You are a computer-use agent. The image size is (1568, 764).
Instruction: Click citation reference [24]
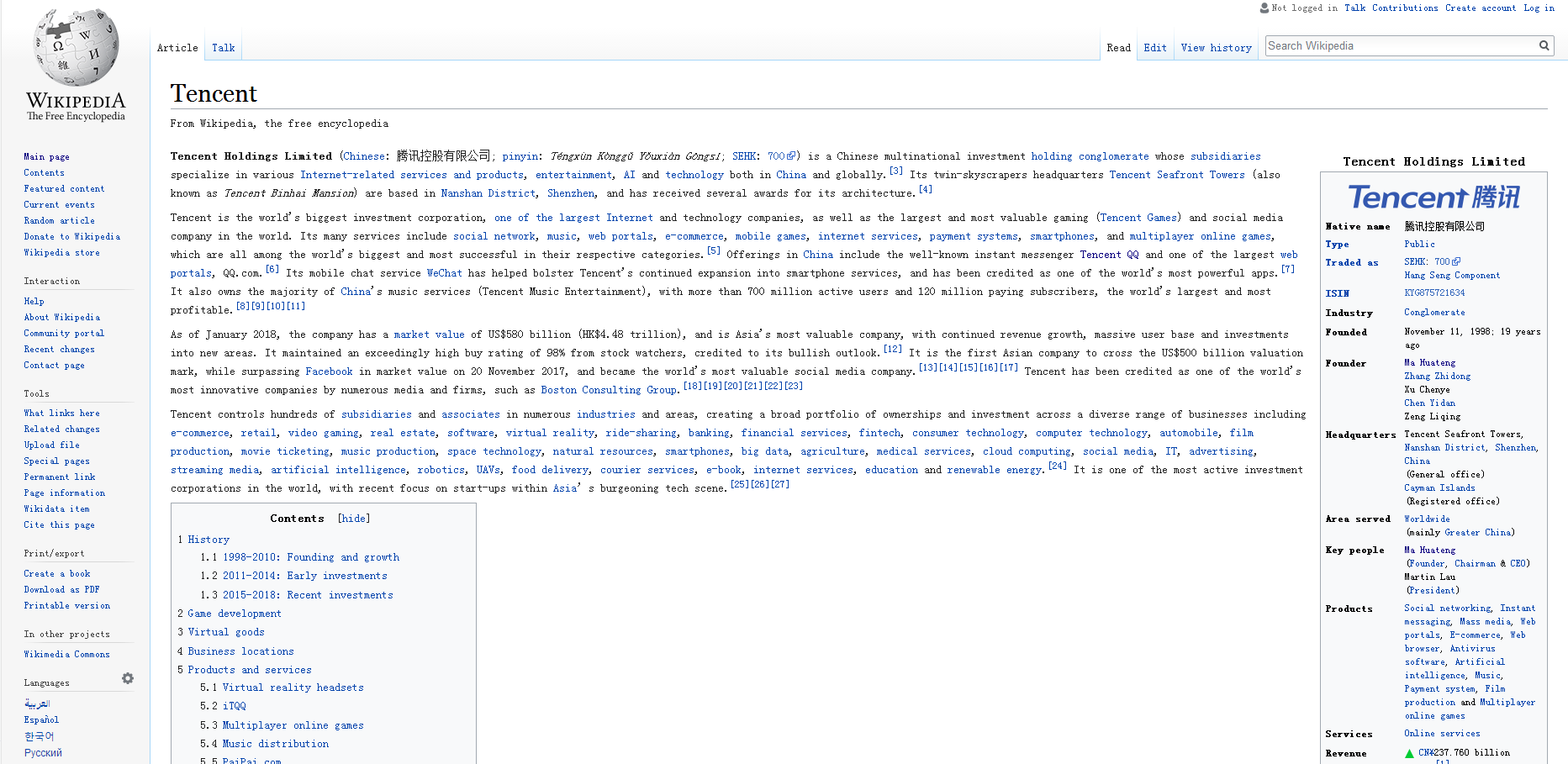[x=1058, y=466]
